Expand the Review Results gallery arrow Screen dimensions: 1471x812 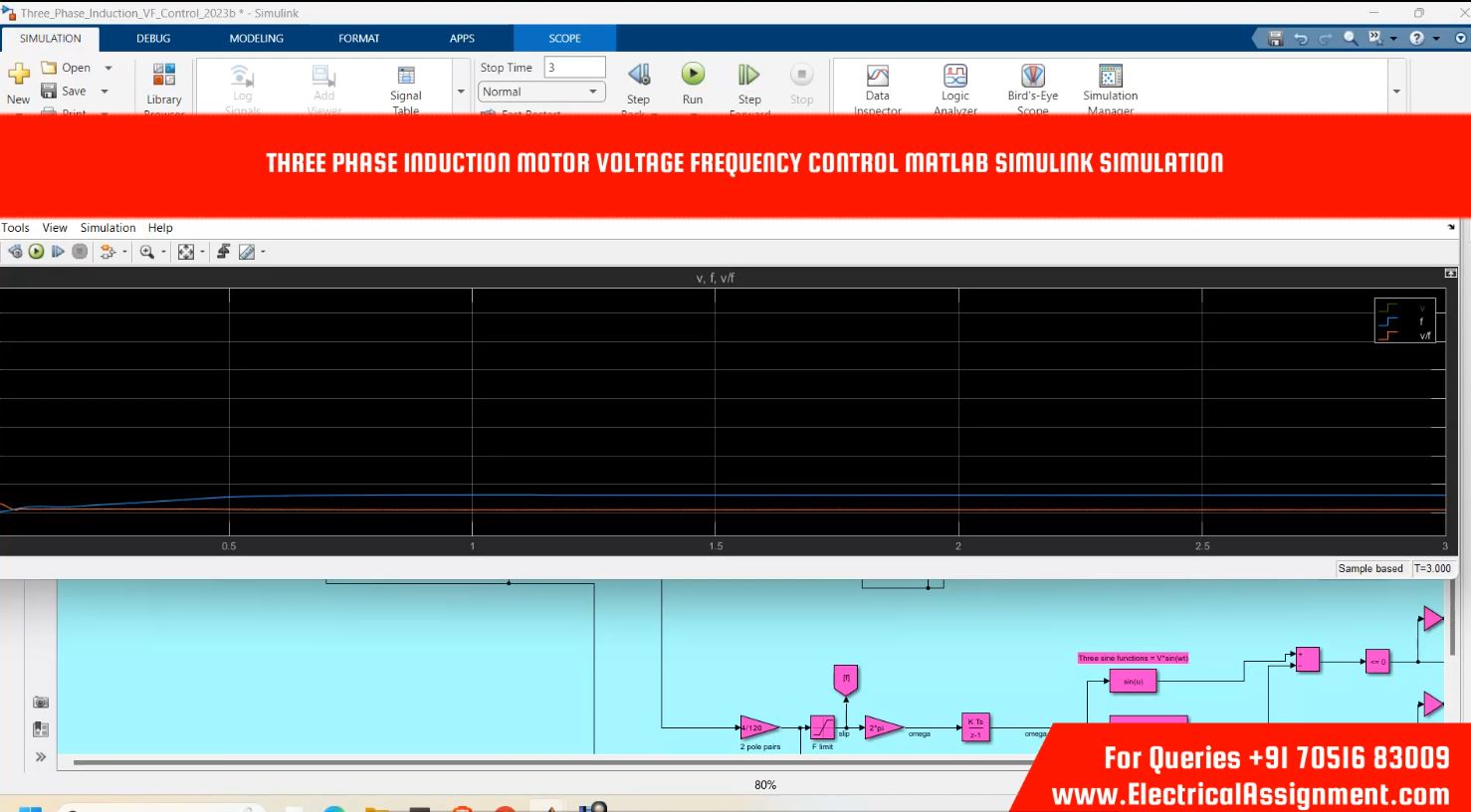click(1396, 91)
